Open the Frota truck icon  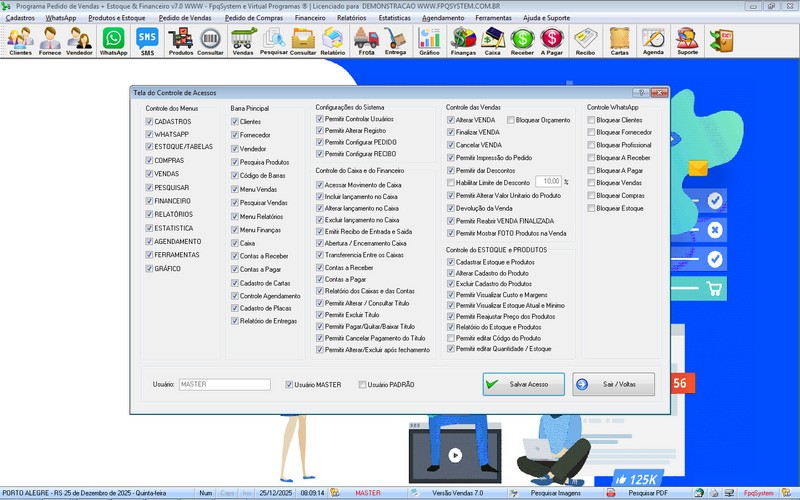366,41
